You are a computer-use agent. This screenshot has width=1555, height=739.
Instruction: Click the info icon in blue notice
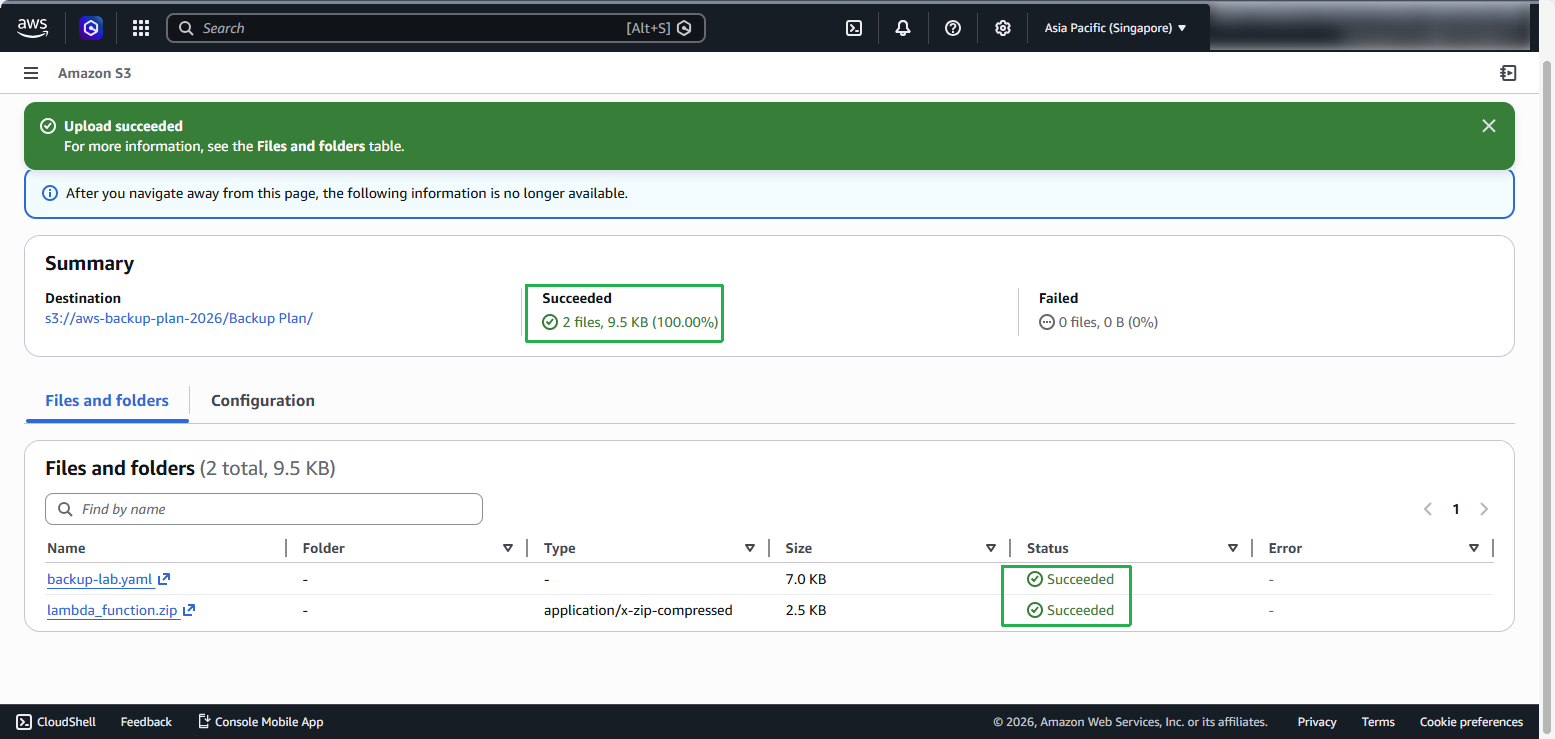tap(50, 193)
